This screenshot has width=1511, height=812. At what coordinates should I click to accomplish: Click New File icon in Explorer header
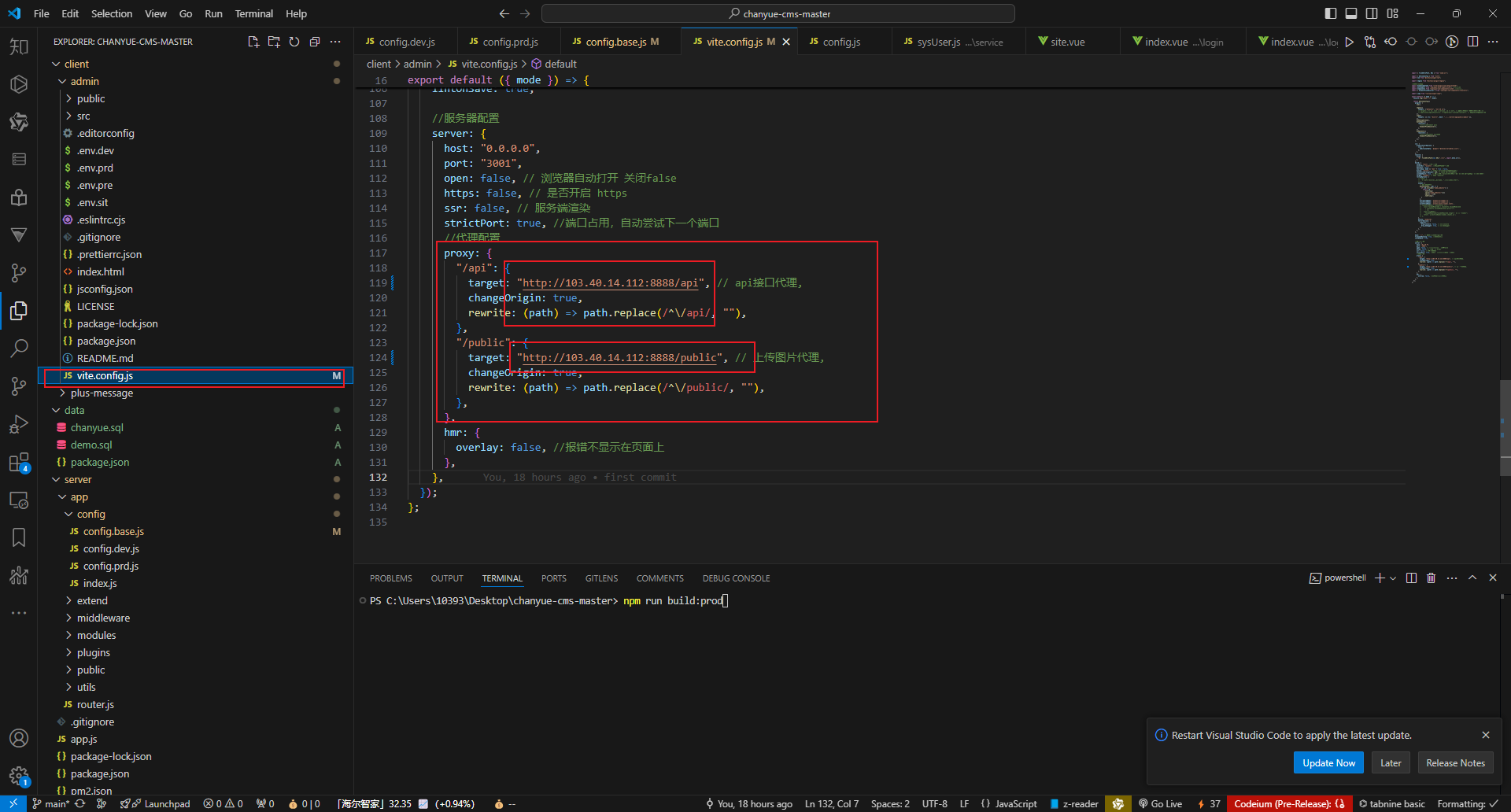tap(253, 42)
